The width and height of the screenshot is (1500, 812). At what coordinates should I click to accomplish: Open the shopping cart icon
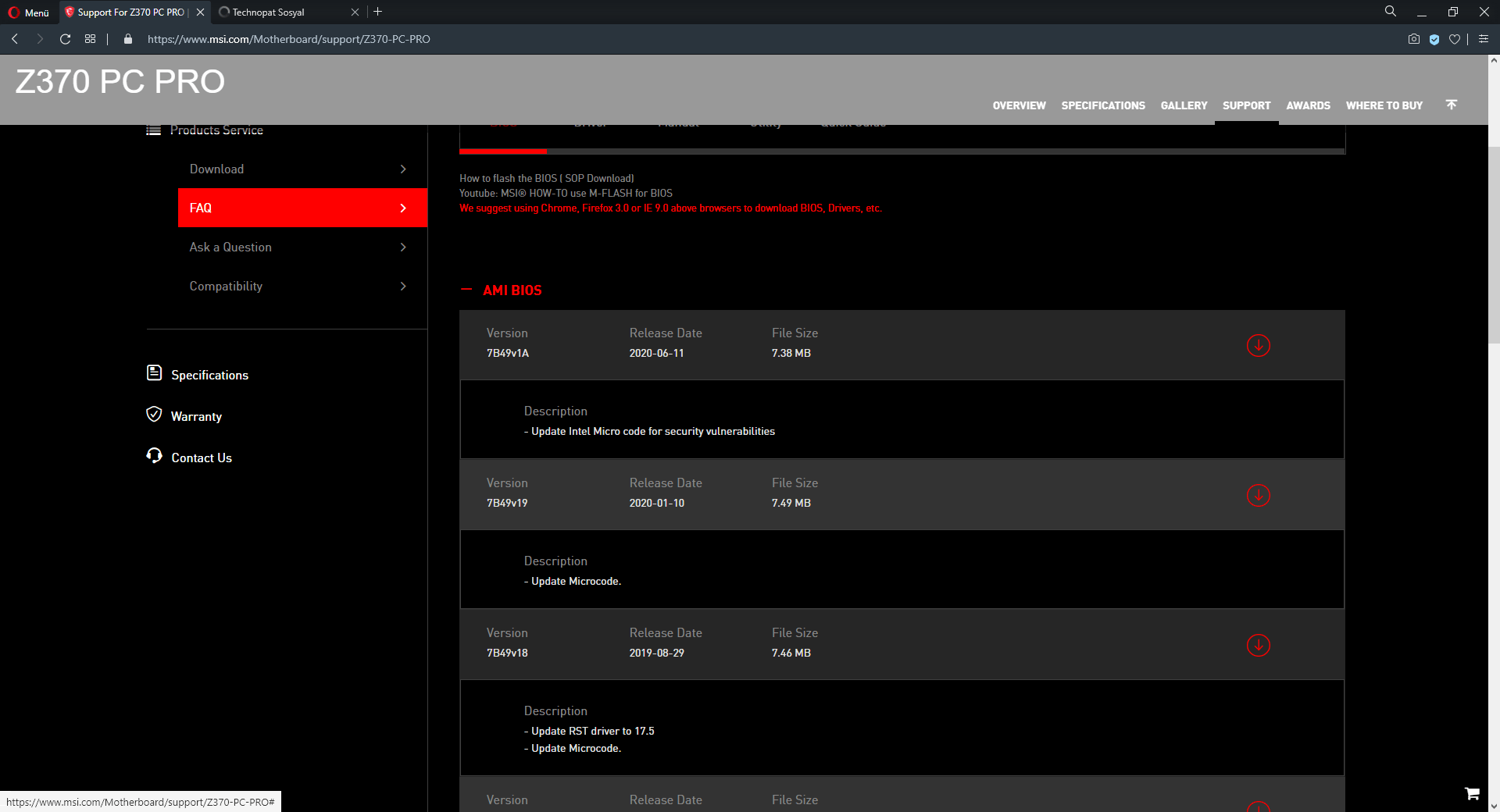pyautogui.click(x=1472, y=793)
